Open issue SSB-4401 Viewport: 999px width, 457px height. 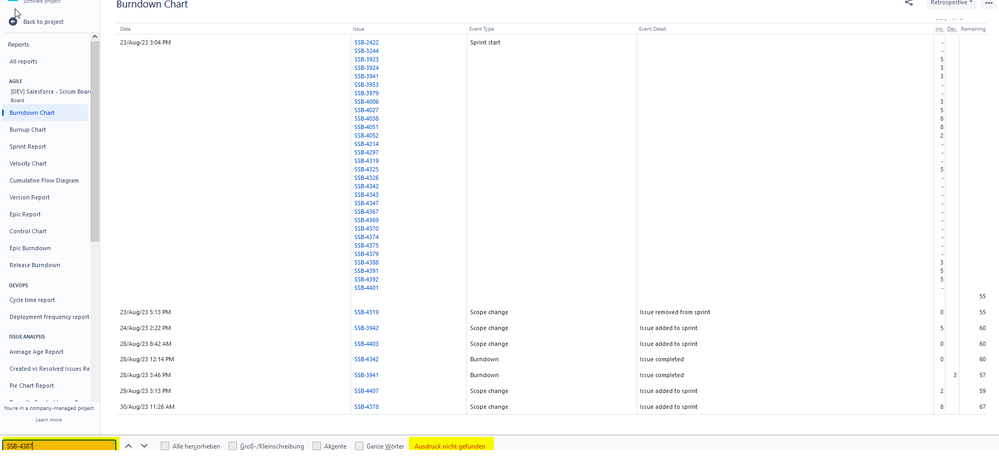coord(366,288)
